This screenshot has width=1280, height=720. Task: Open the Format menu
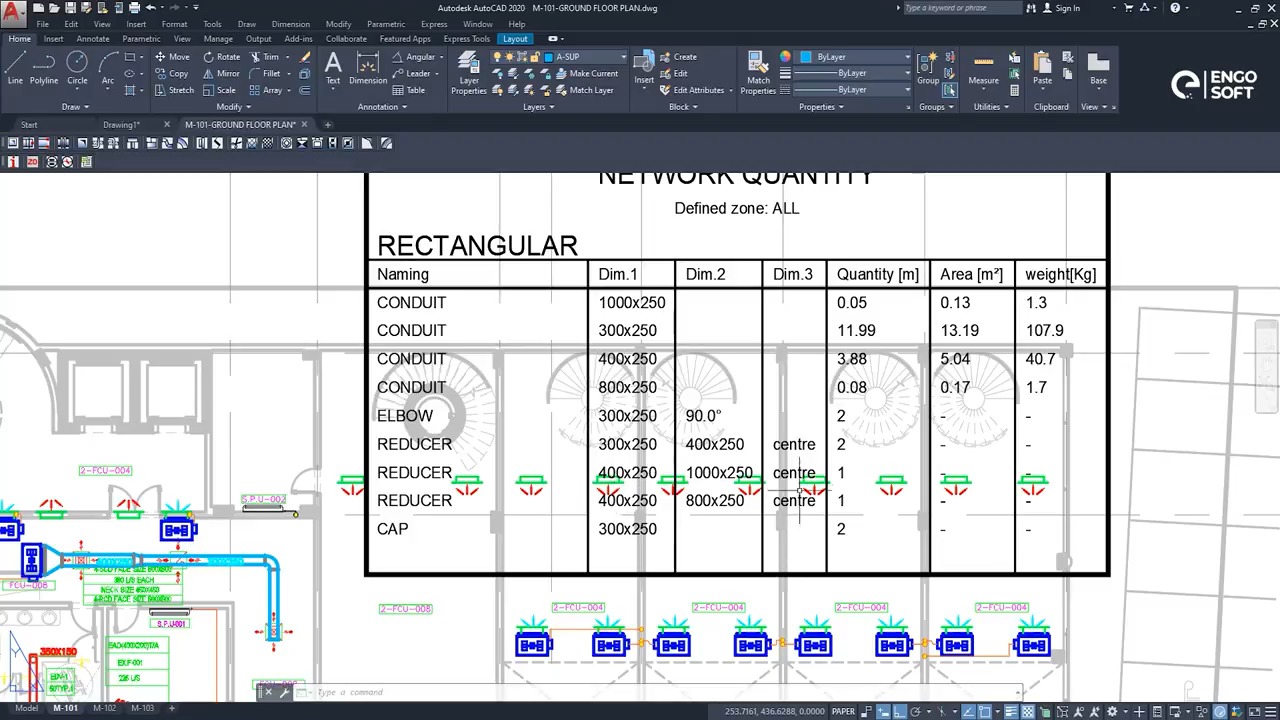174,24
